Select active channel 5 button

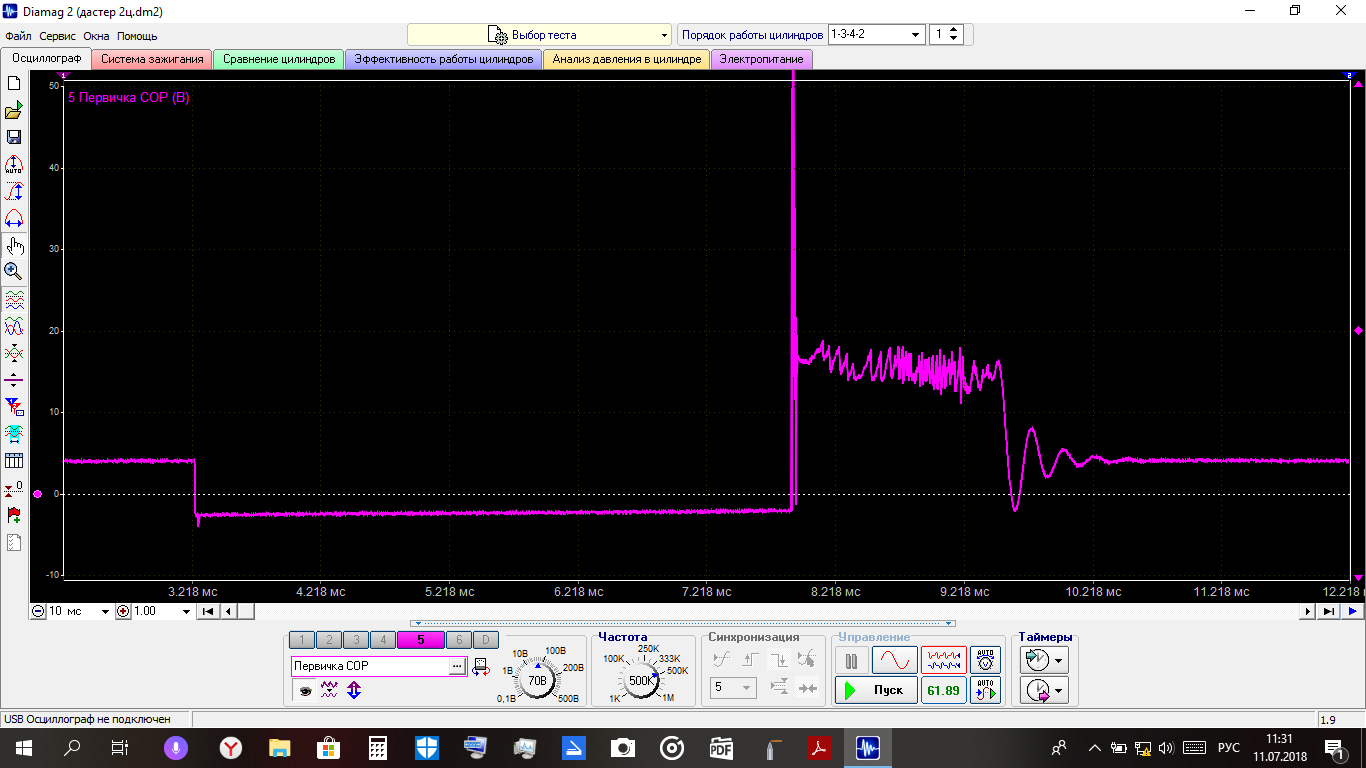(420, 640)
